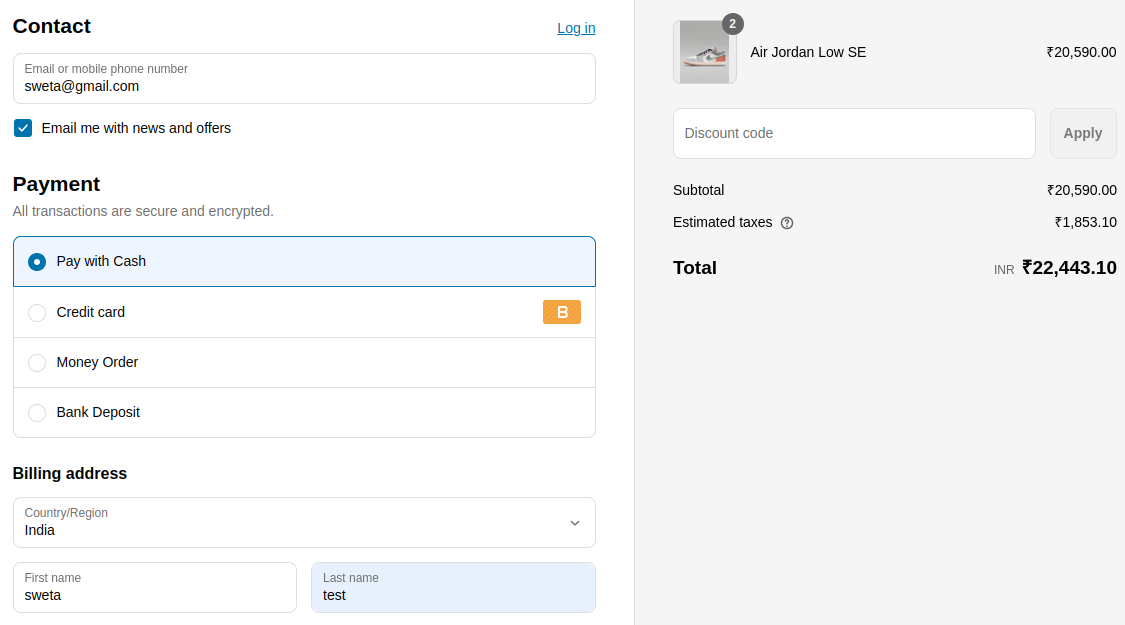
Task: Open the Air Jordan Low SE thumbnail
Action: click(705, 52)
